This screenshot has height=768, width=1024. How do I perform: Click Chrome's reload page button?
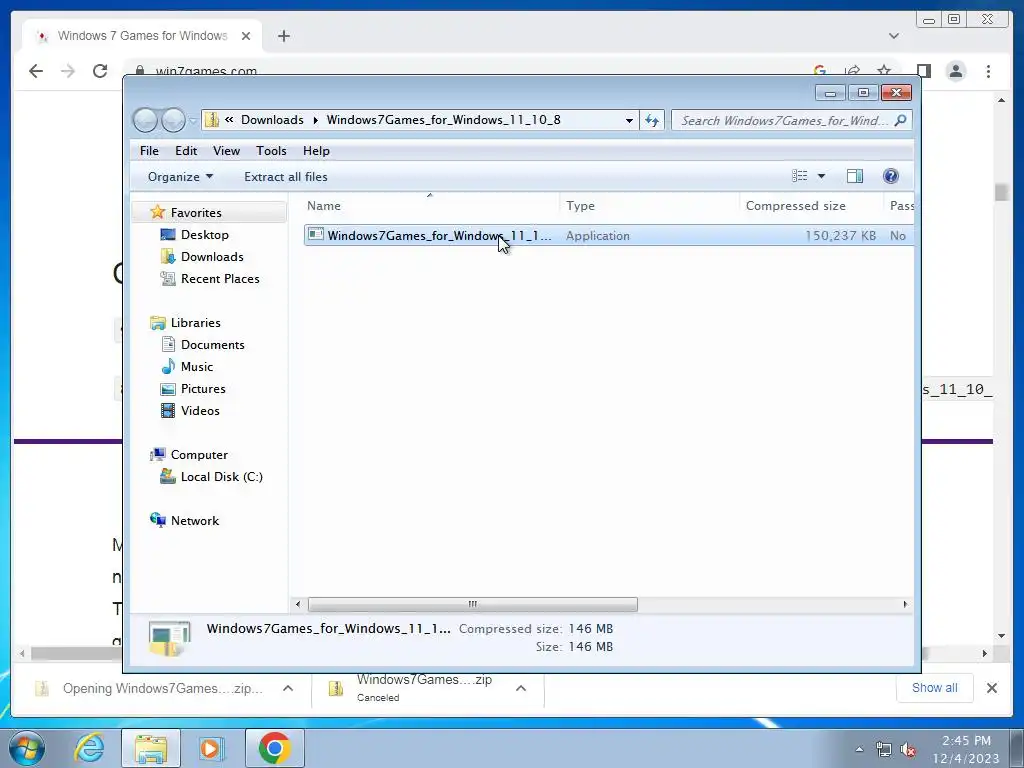click(x=100, y=71)
